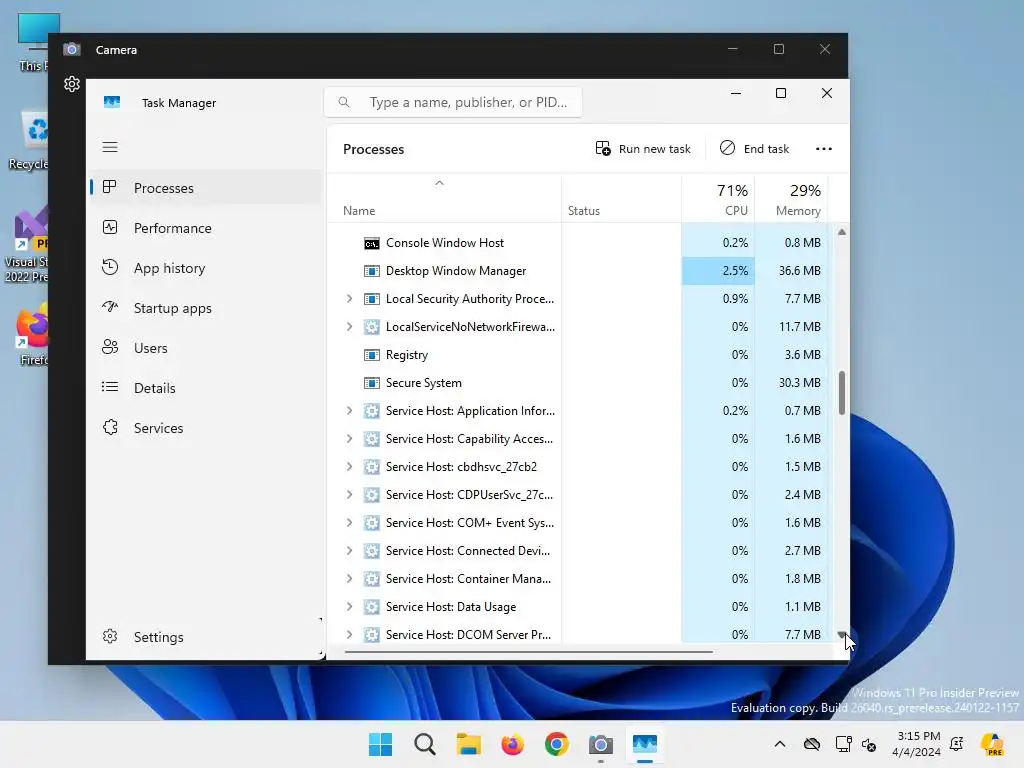Expand Service Host: COM+ Event System row

[349, 524]
